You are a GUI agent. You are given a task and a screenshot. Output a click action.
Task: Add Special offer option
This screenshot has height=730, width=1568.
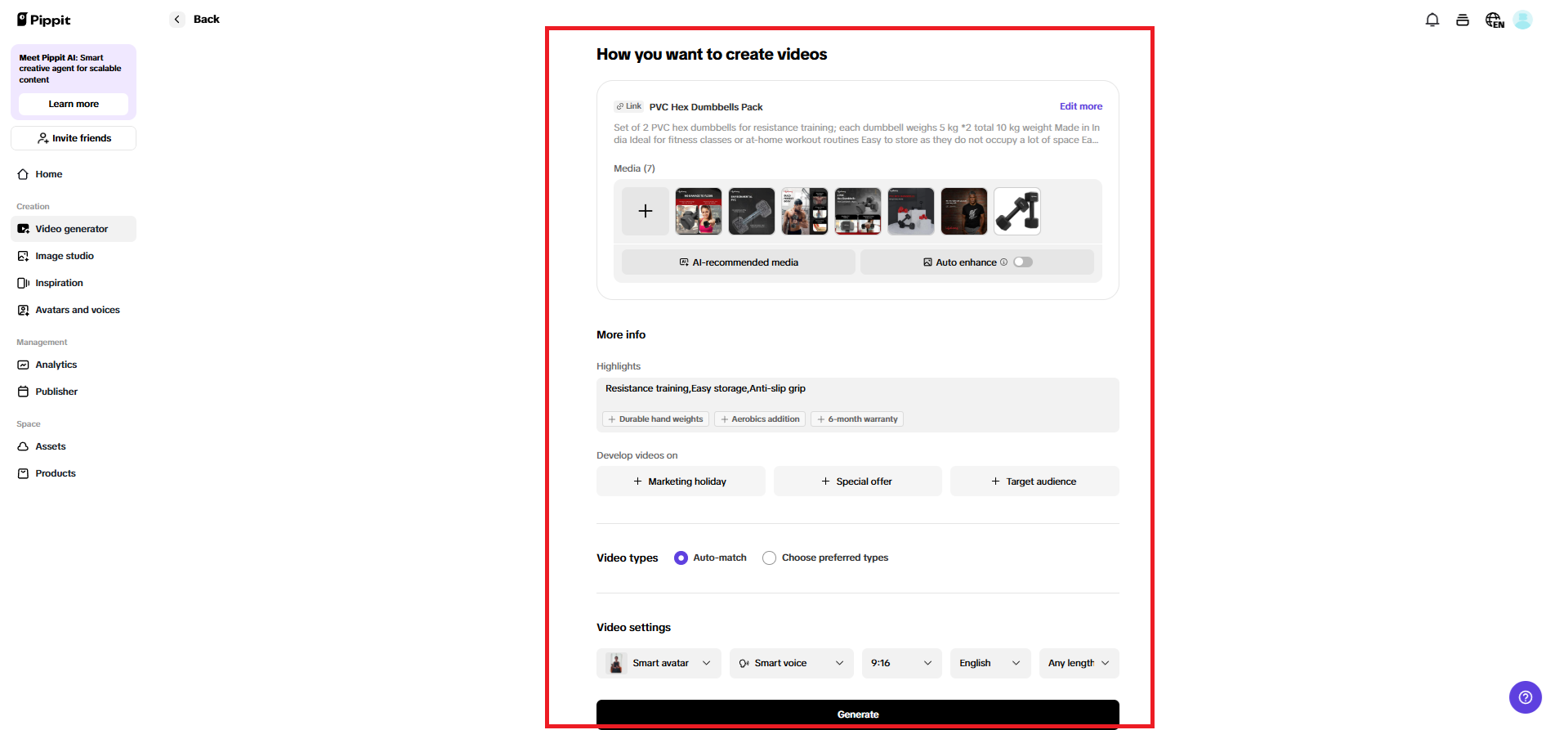click(x=858, y=481)
